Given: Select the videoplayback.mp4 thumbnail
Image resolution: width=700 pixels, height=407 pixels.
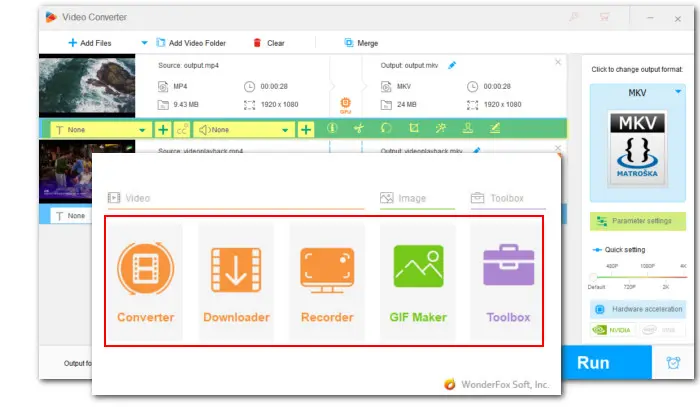Looking at the screenshot, I should [x=66, y=172].
